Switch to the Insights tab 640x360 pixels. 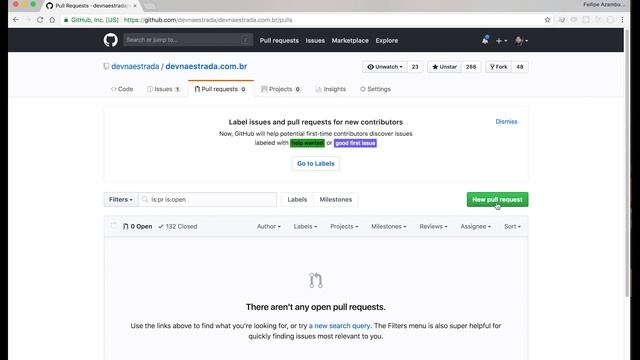click(x=331, y=89)
